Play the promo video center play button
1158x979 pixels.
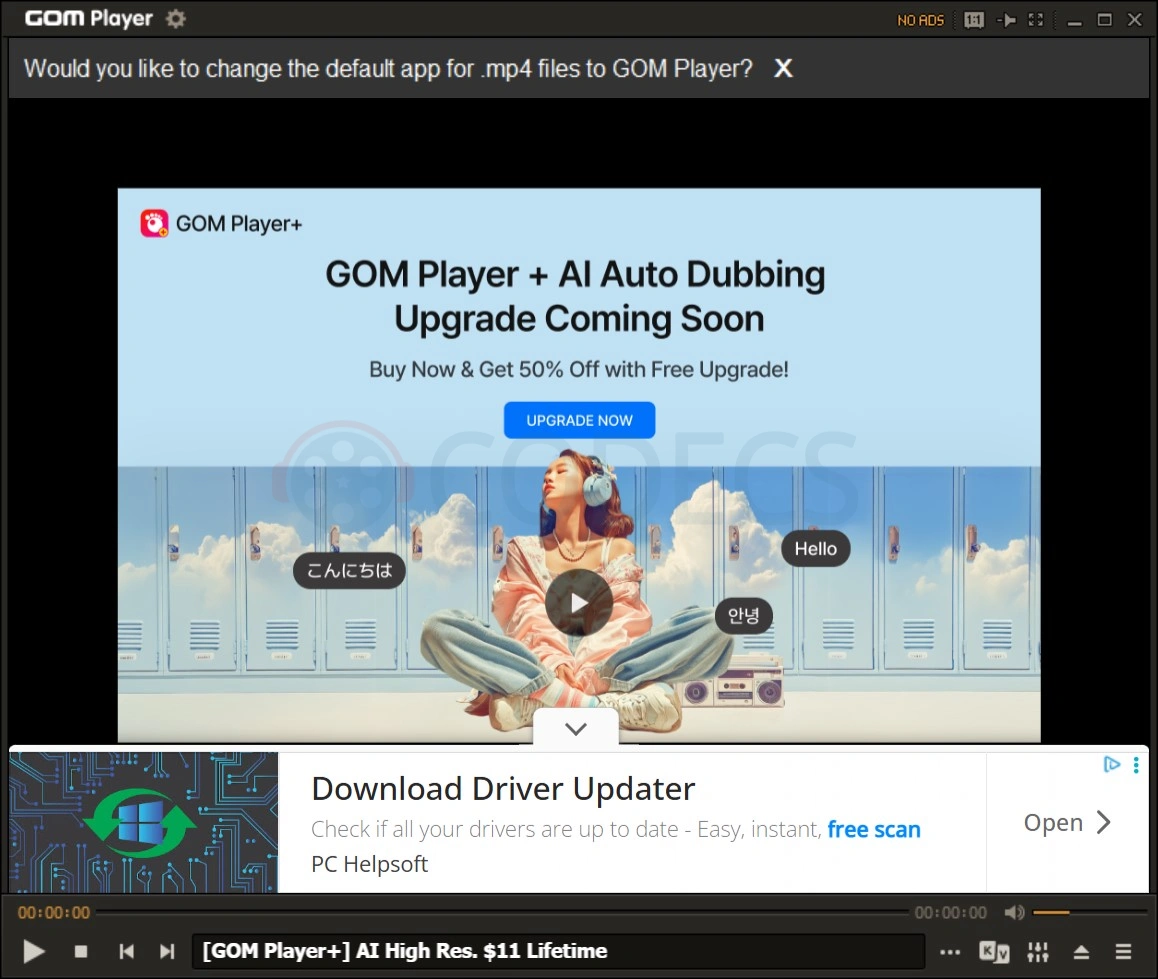click(579, 602)
